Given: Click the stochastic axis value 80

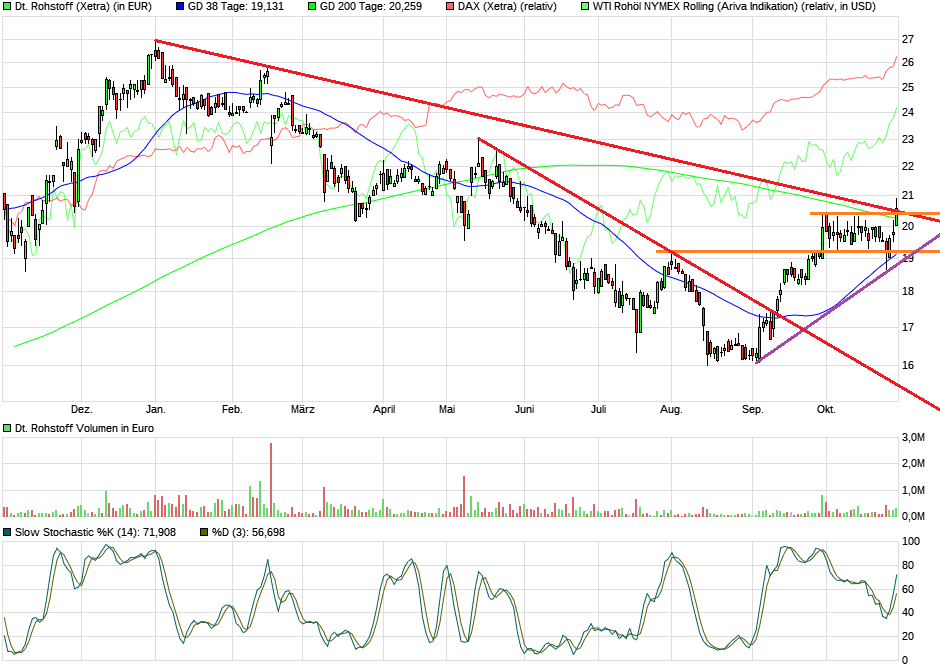Looking at the screenshot, I should [x=908, y=565].
